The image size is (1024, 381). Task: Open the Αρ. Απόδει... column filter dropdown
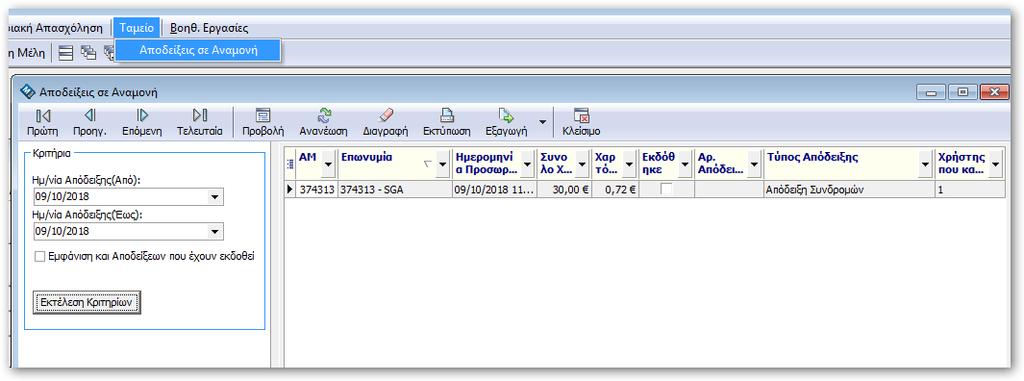pyautogui.click(x=754, y=165)
